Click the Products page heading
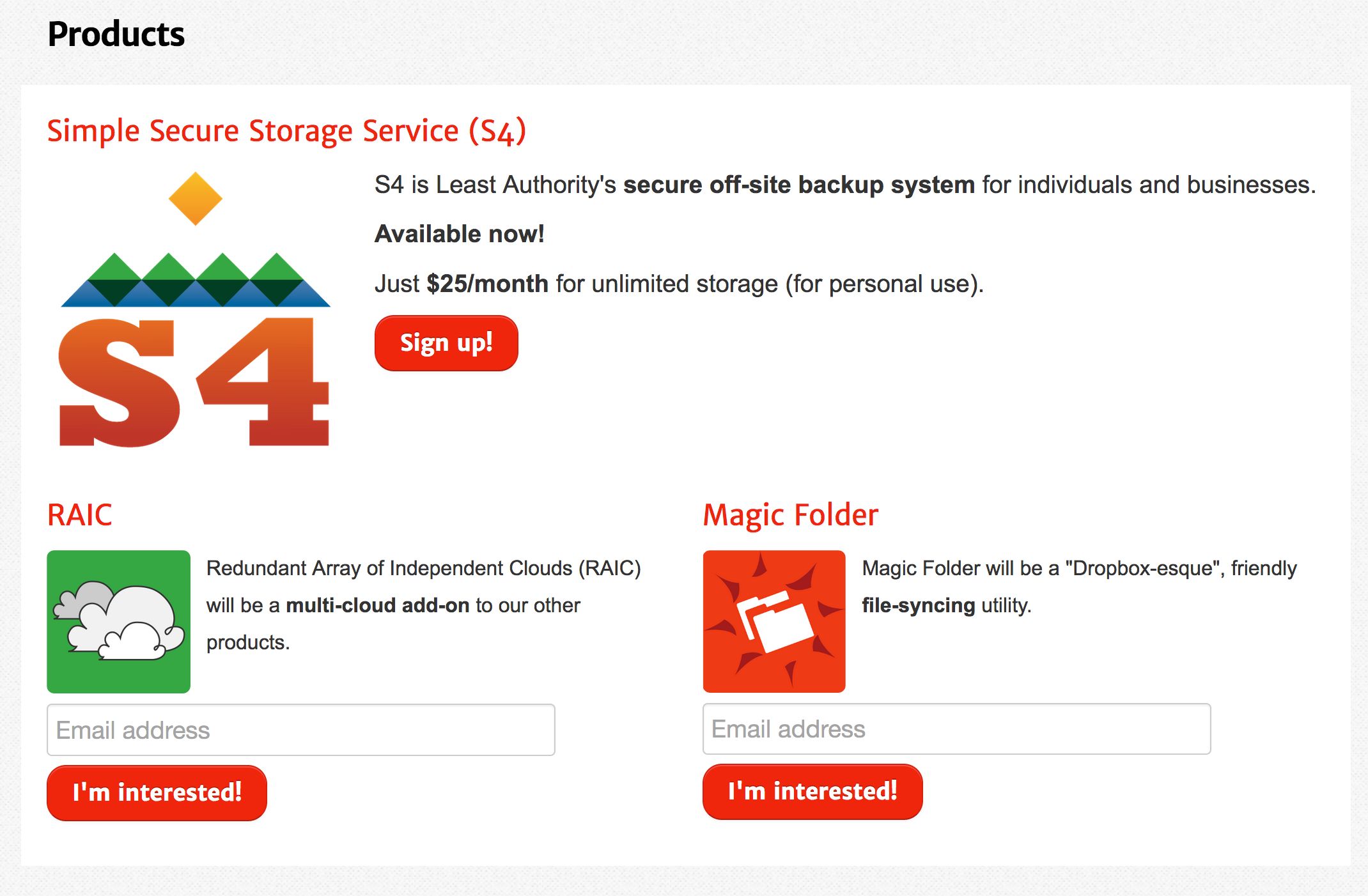Screen dimensions: 1368x896 tap(116, 34)
